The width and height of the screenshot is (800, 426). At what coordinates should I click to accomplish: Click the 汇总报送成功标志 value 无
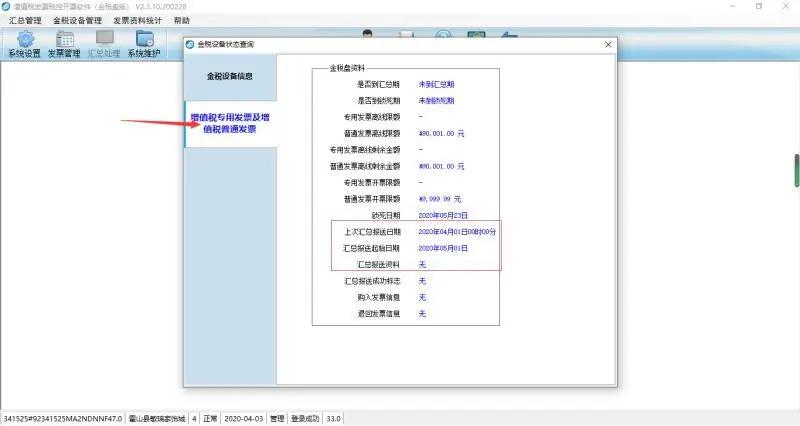[x=422, y=281]
